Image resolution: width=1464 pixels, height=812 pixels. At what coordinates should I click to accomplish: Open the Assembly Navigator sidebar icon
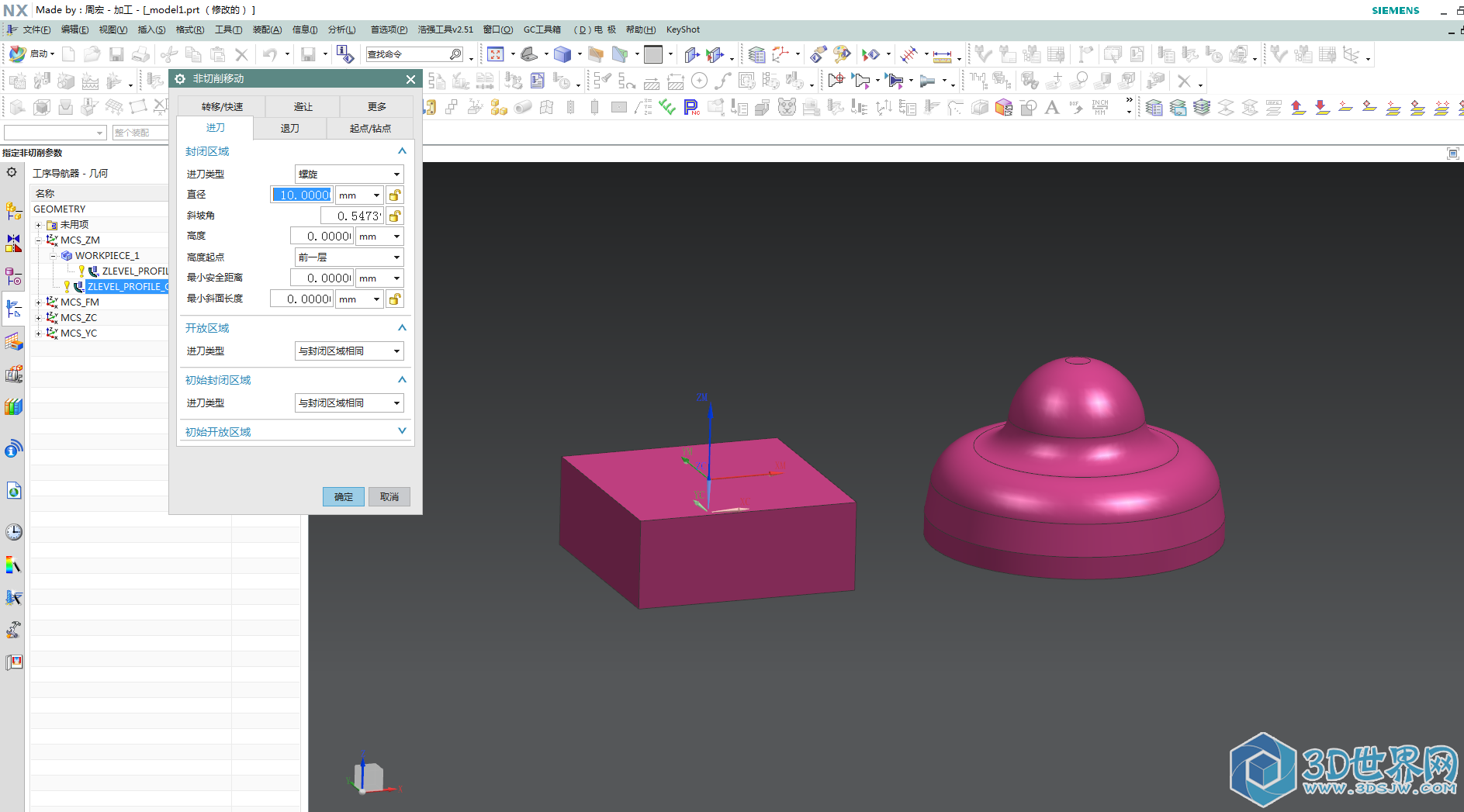(x=13, y=210)
